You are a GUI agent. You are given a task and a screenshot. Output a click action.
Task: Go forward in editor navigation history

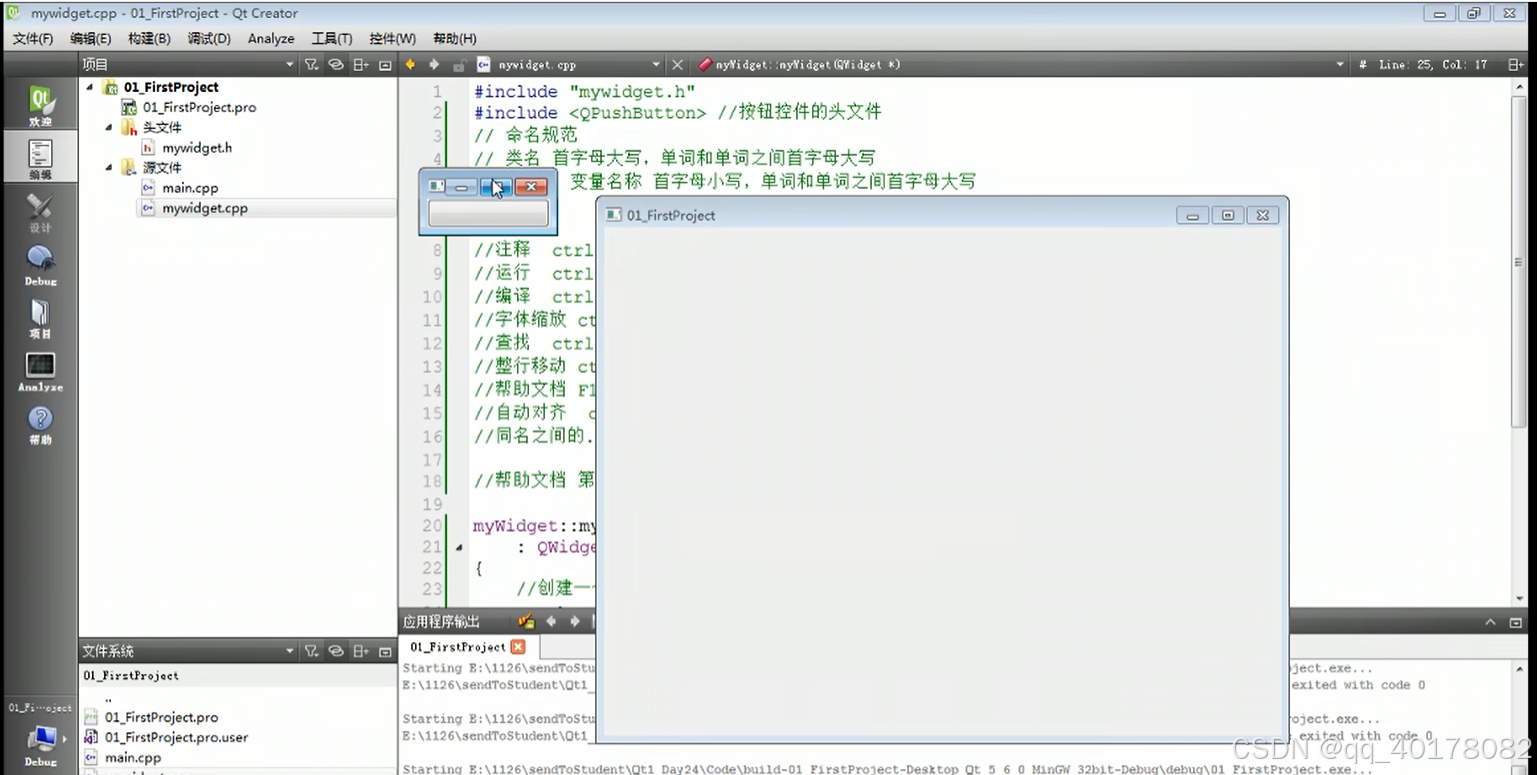pyautogui.click(x=434, y=64)
